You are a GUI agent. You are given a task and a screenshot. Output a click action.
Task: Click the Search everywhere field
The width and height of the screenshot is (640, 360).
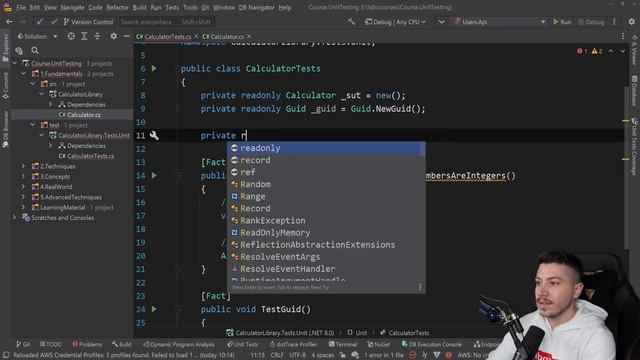[x=167, y=22]
